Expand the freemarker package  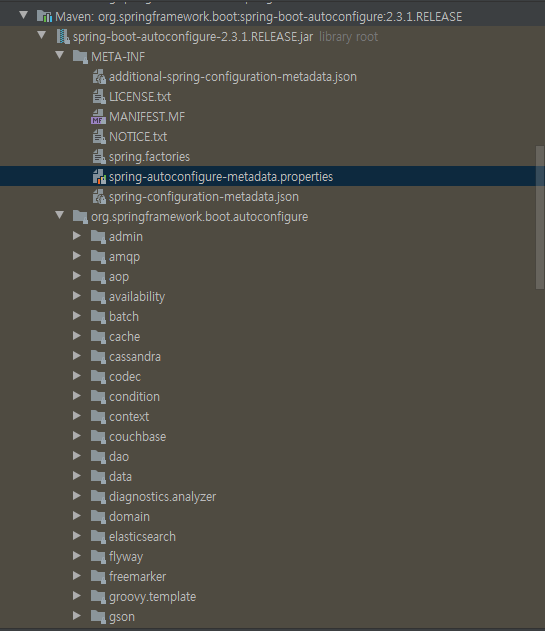tap(77, 576)
